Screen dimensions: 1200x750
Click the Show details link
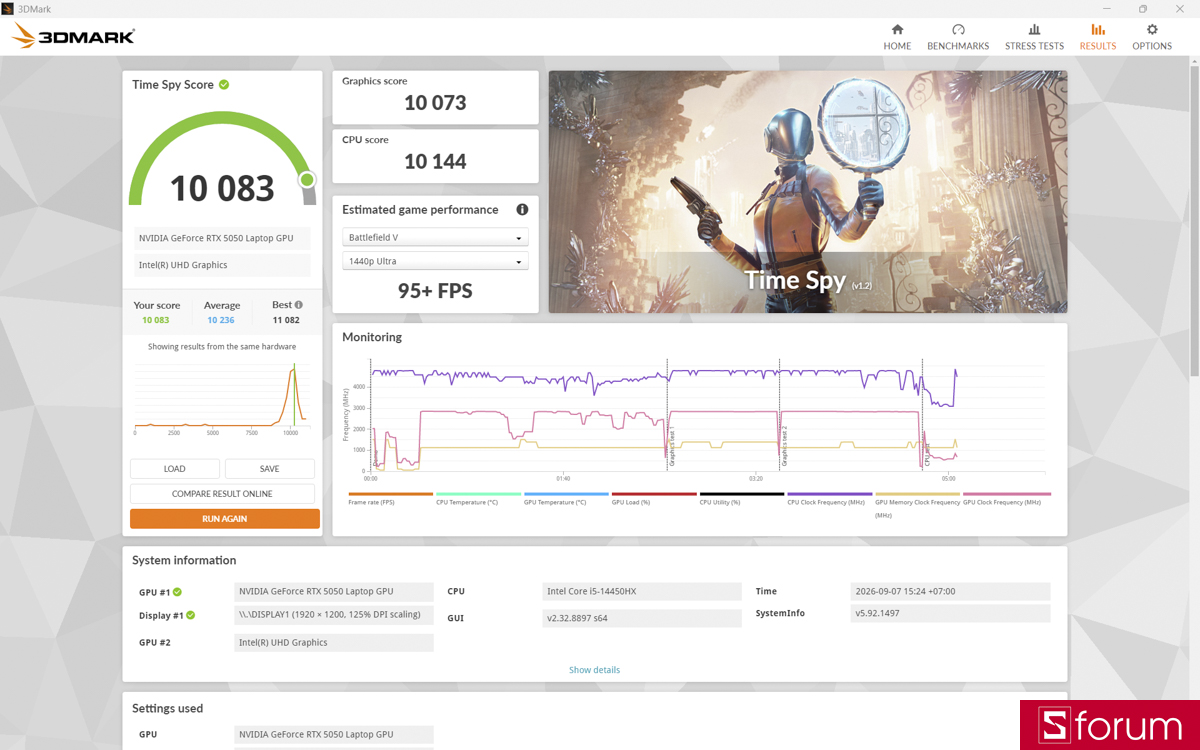(x=594, y=670)
